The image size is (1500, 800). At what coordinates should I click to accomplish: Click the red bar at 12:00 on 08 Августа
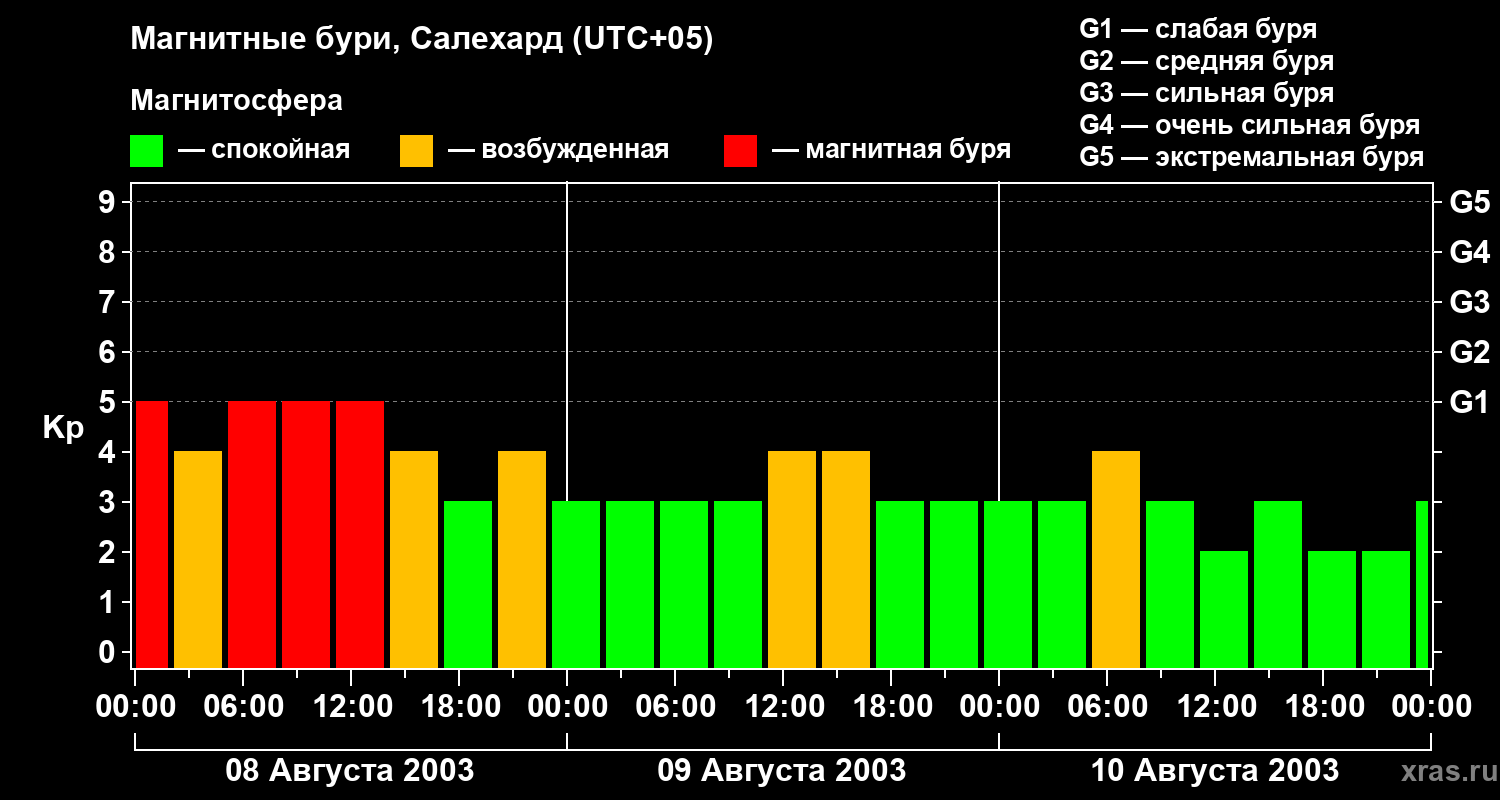tap(360, 534)
